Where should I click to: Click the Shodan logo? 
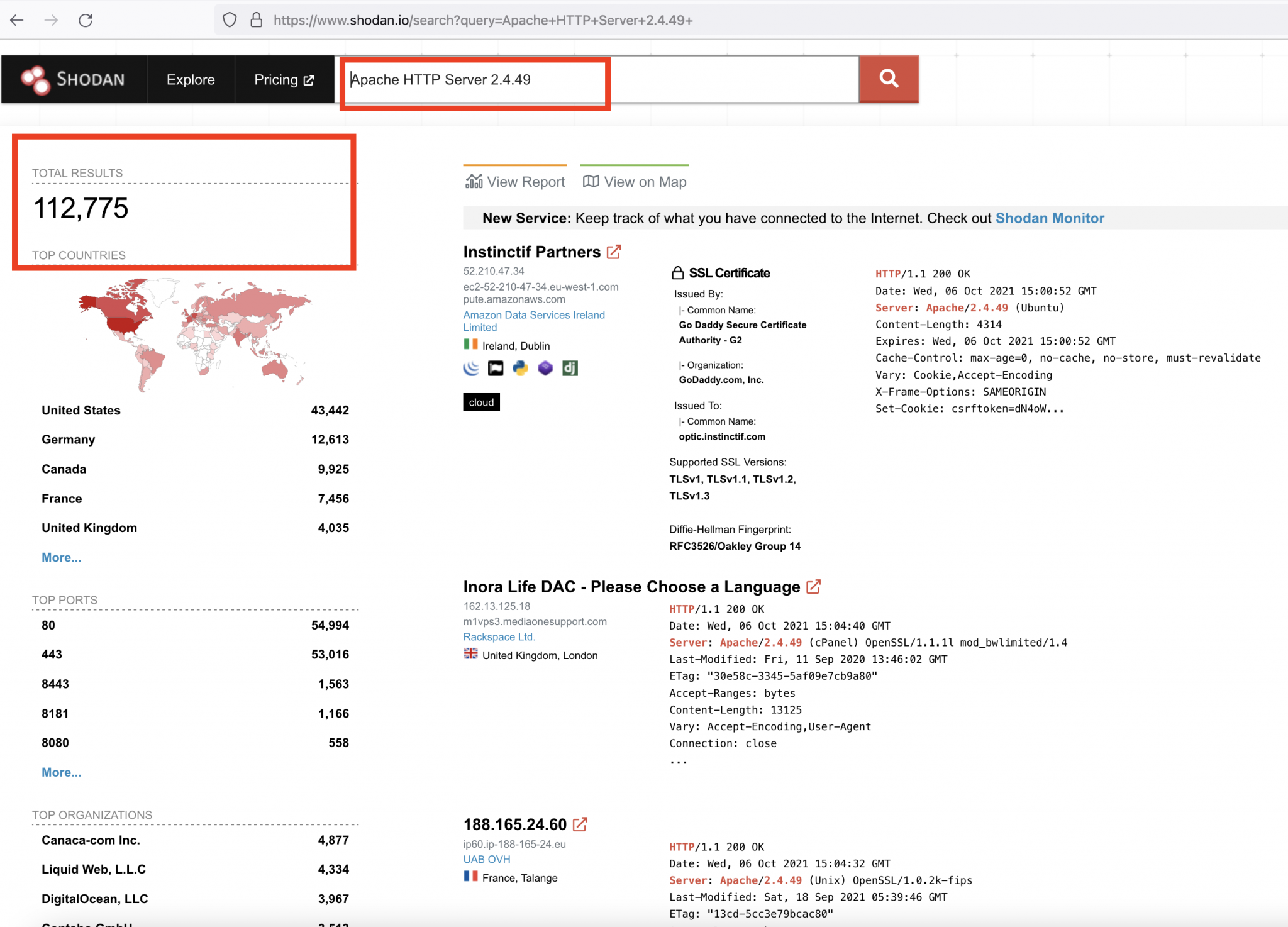pos(74,79)
